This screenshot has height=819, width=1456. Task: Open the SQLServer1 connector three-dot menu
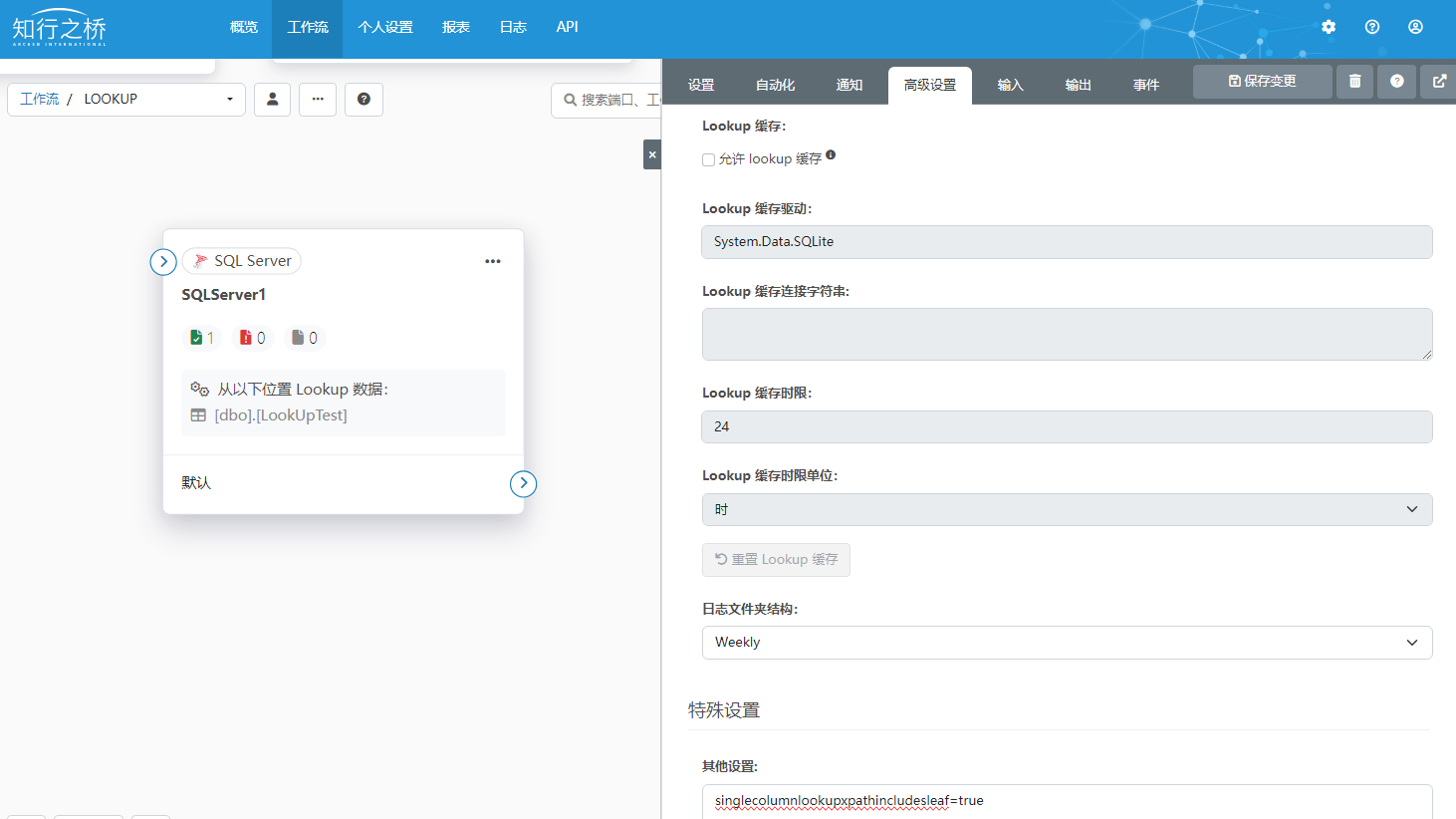493,261
